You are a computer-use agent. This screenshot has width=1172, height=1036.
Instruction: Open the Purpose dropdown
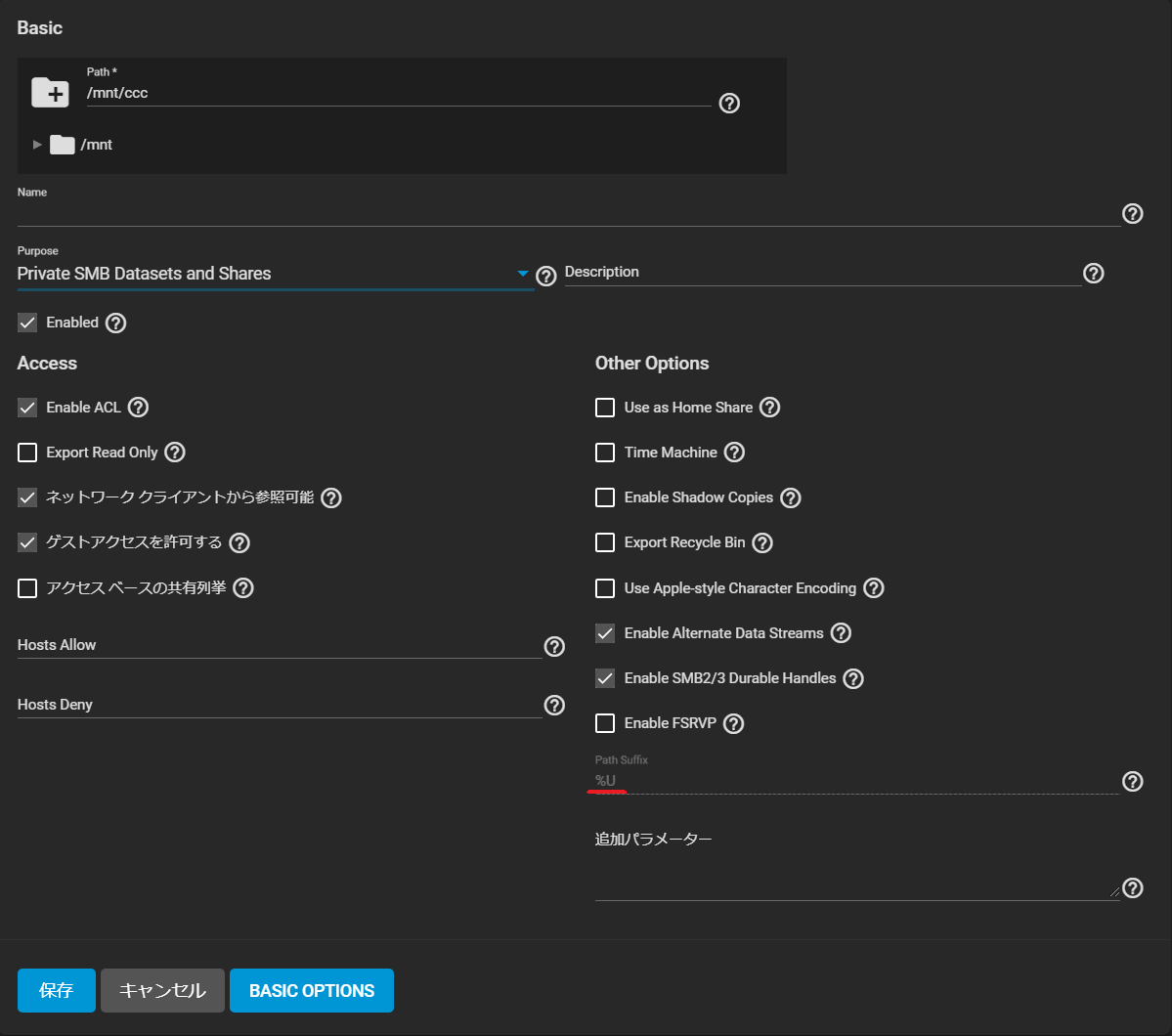click(275, 274)
